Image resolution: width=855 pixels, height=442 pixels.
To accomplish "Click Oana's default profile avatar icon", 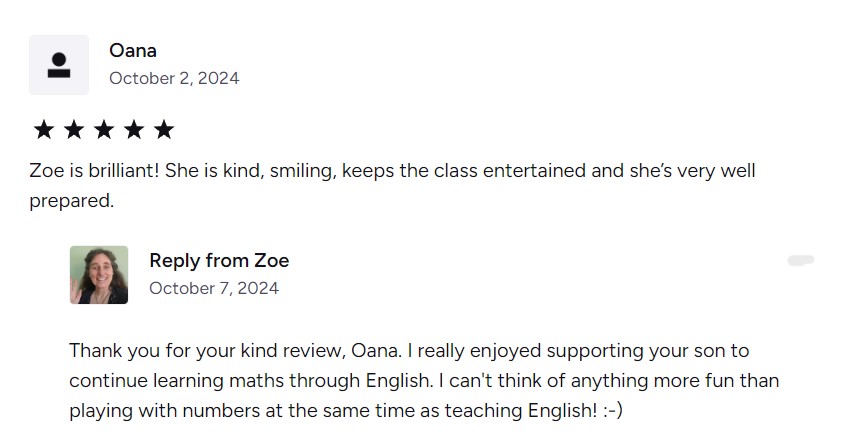I will [59, 65].
